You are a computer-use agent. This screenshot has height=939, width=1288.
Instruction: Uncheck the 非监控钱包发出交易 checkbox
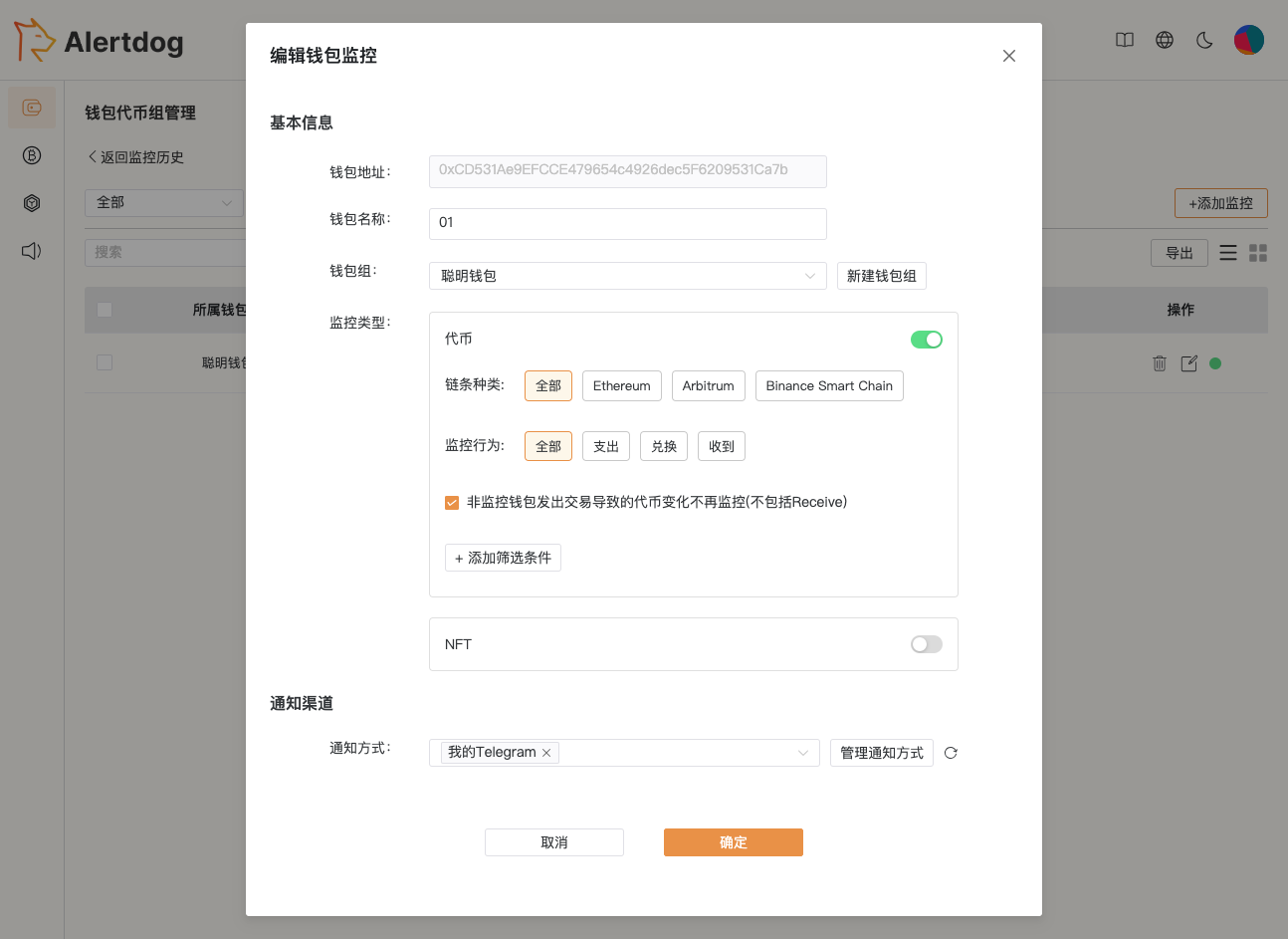click(x=452, y=503)
